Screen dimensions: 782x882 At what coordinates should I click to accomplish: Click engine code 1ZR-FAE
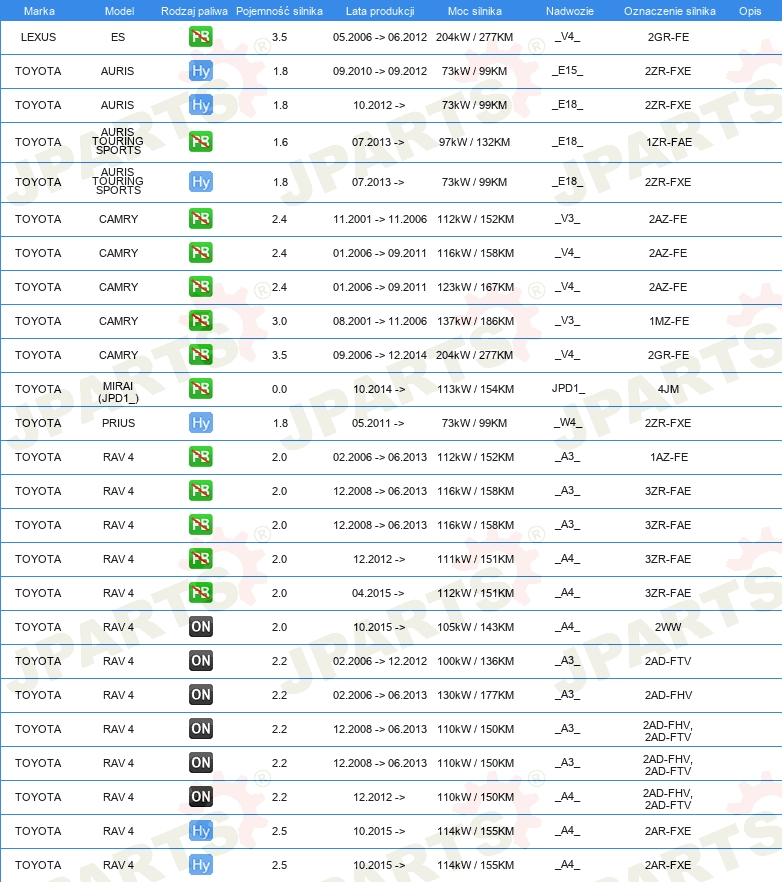tap(669, 142)
